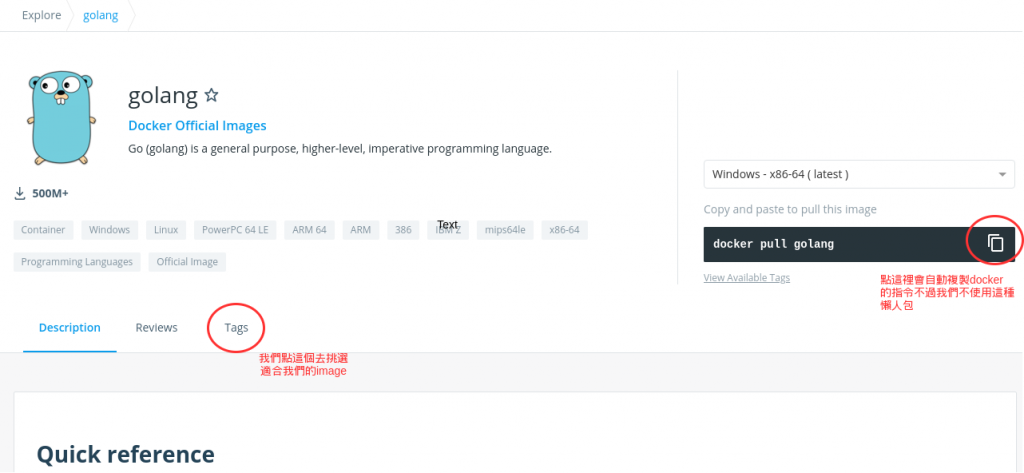Select the Official Image chip
The image size is (1024, 473).
coord(187,262)
